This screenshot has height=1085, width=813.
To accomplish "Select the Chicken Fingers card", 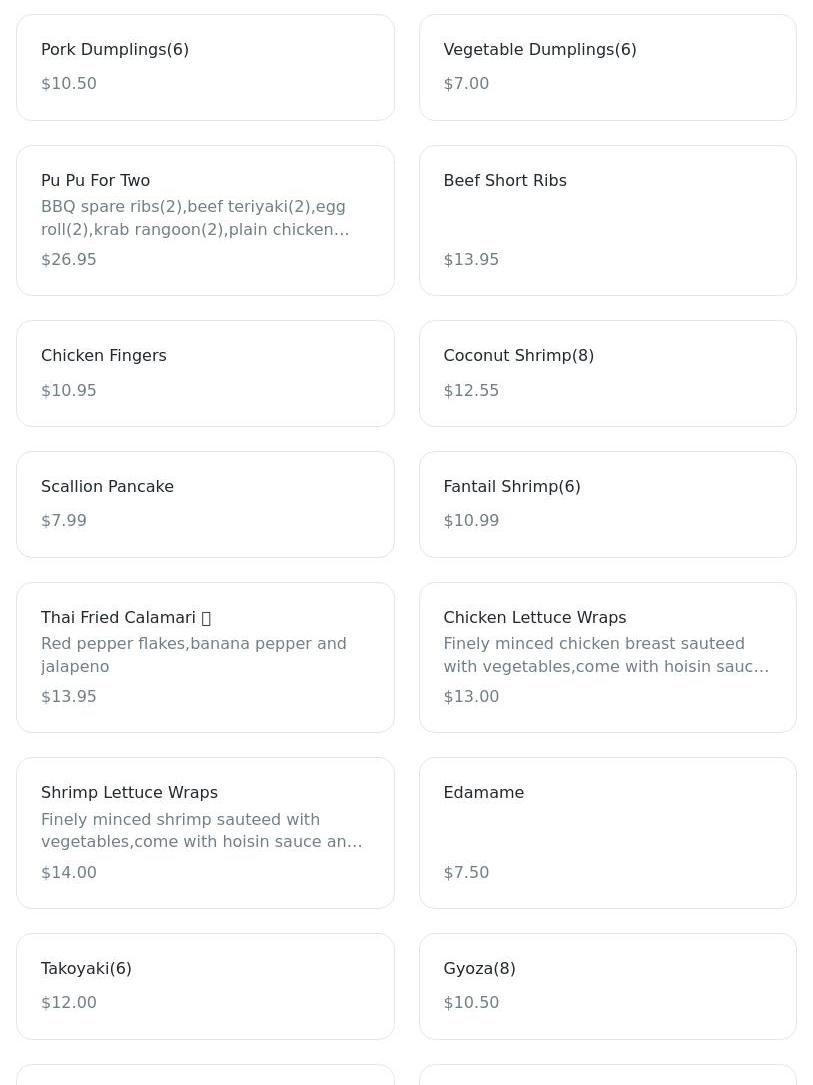I will coord(205,373).
